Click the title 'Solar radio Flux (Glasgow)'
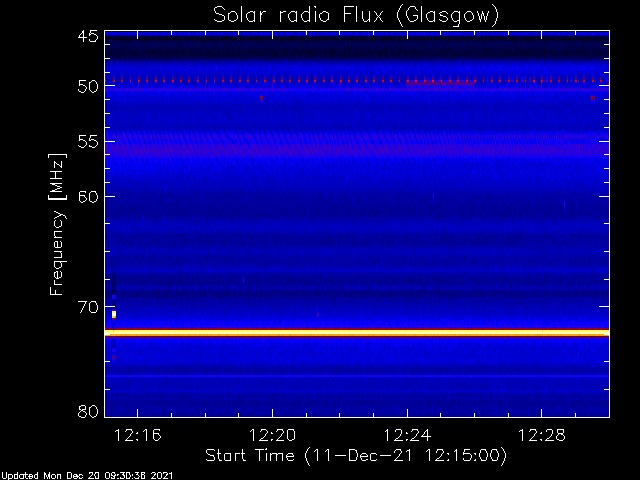 (x=356, y=16)
